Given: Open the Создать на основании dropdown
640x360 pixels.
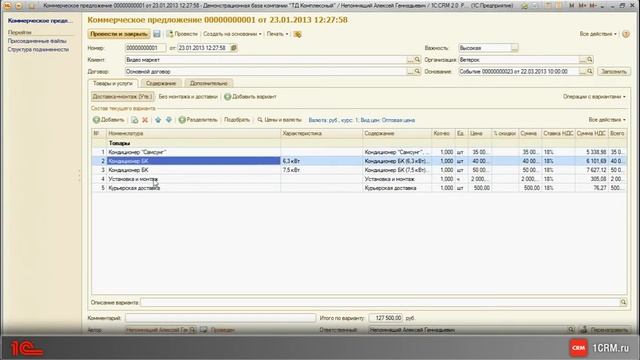Looking at the screenshot, I should click(x=232, y=34).
